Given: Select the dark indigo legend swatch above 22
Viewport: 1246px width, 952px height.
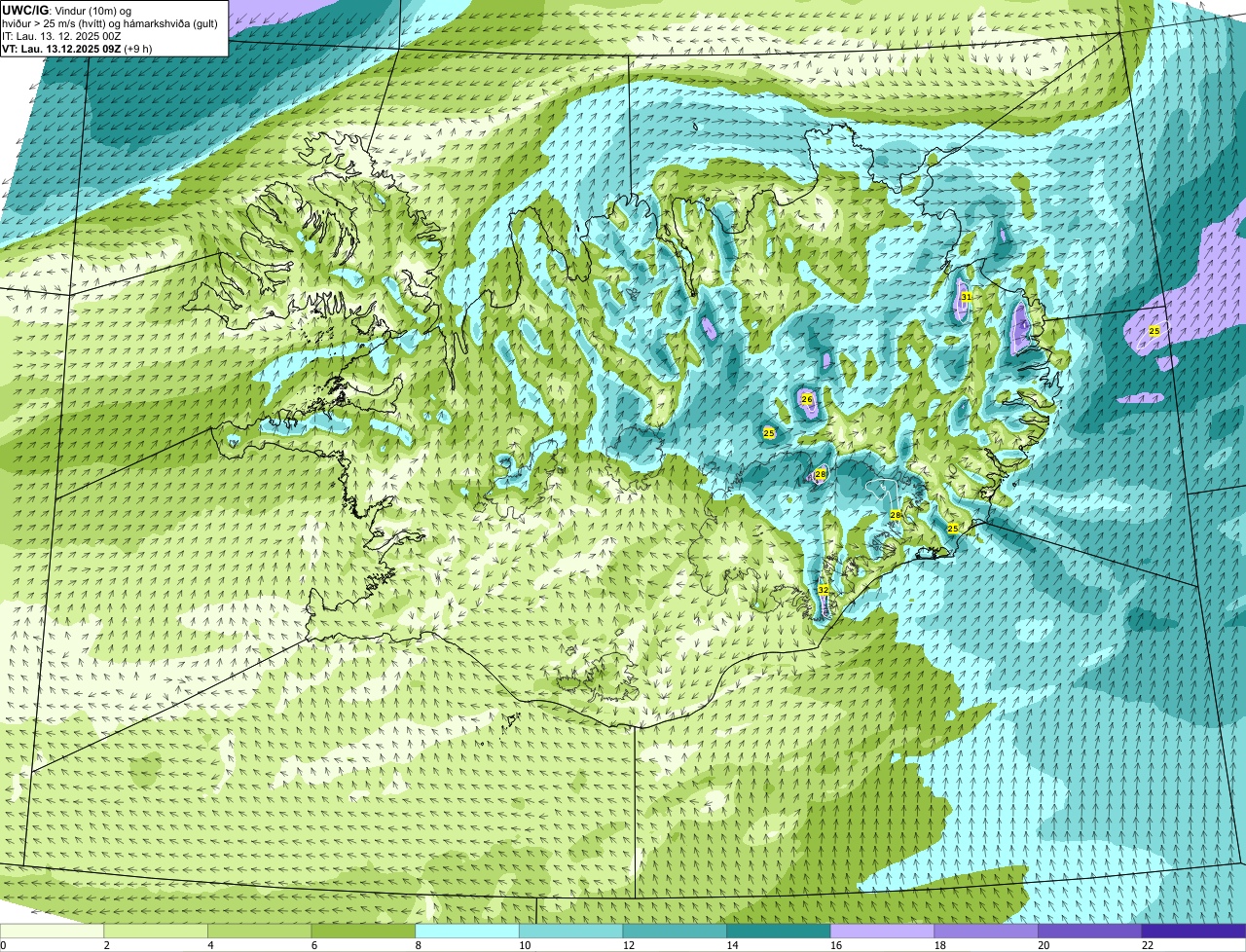Looking at the screenshot, I should 1193,931.
